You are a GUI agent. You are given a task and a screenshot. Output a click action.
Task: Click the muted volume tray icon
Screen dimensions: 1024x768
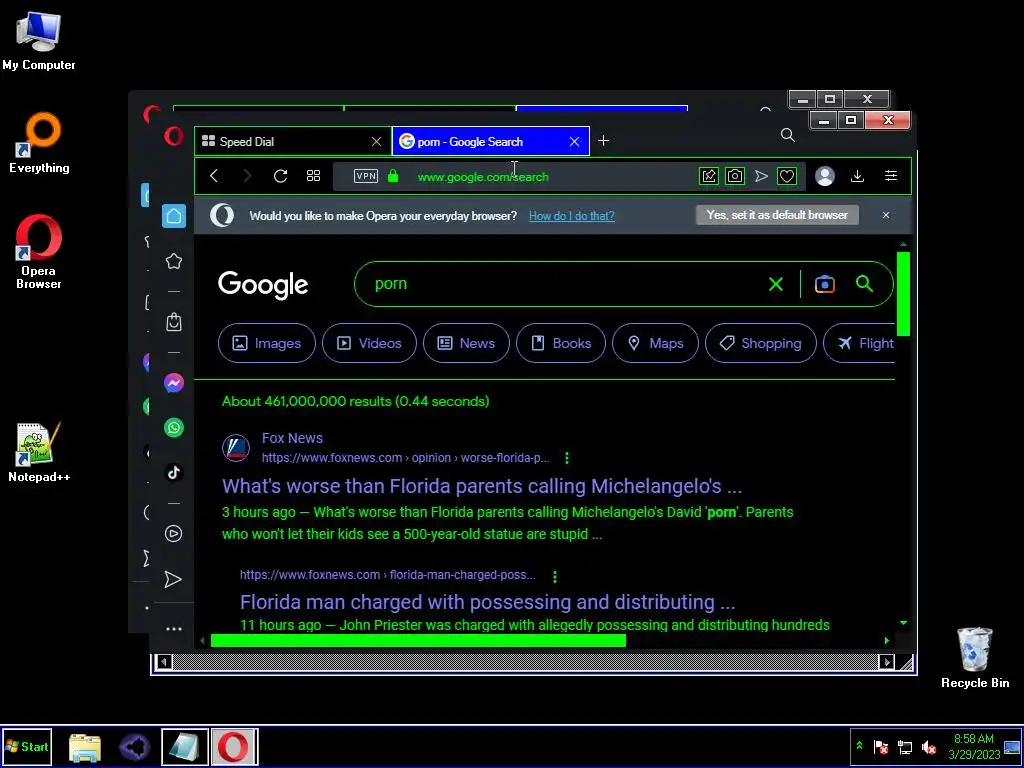tap(929, 746)
